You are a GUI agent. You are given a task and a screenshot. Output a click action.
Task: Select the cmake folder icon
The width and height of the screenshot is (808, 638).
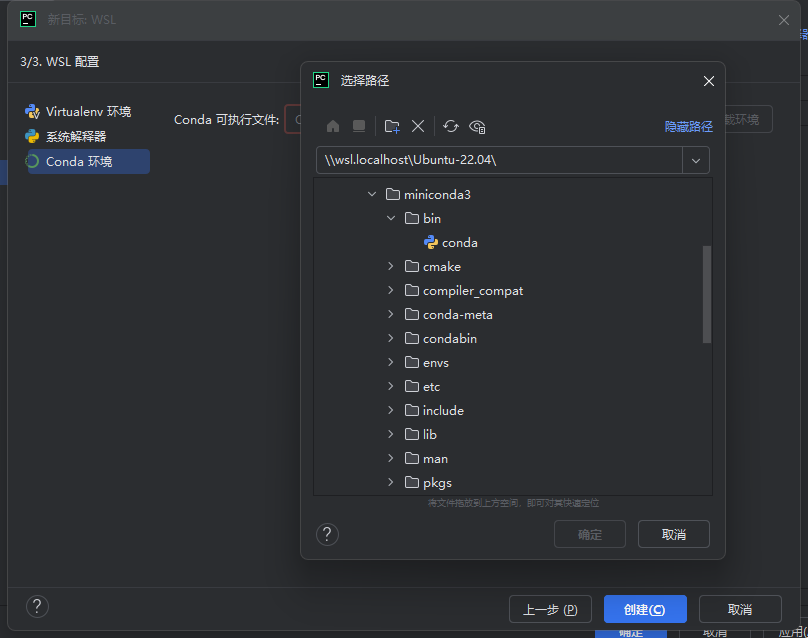tap(412, 266)
